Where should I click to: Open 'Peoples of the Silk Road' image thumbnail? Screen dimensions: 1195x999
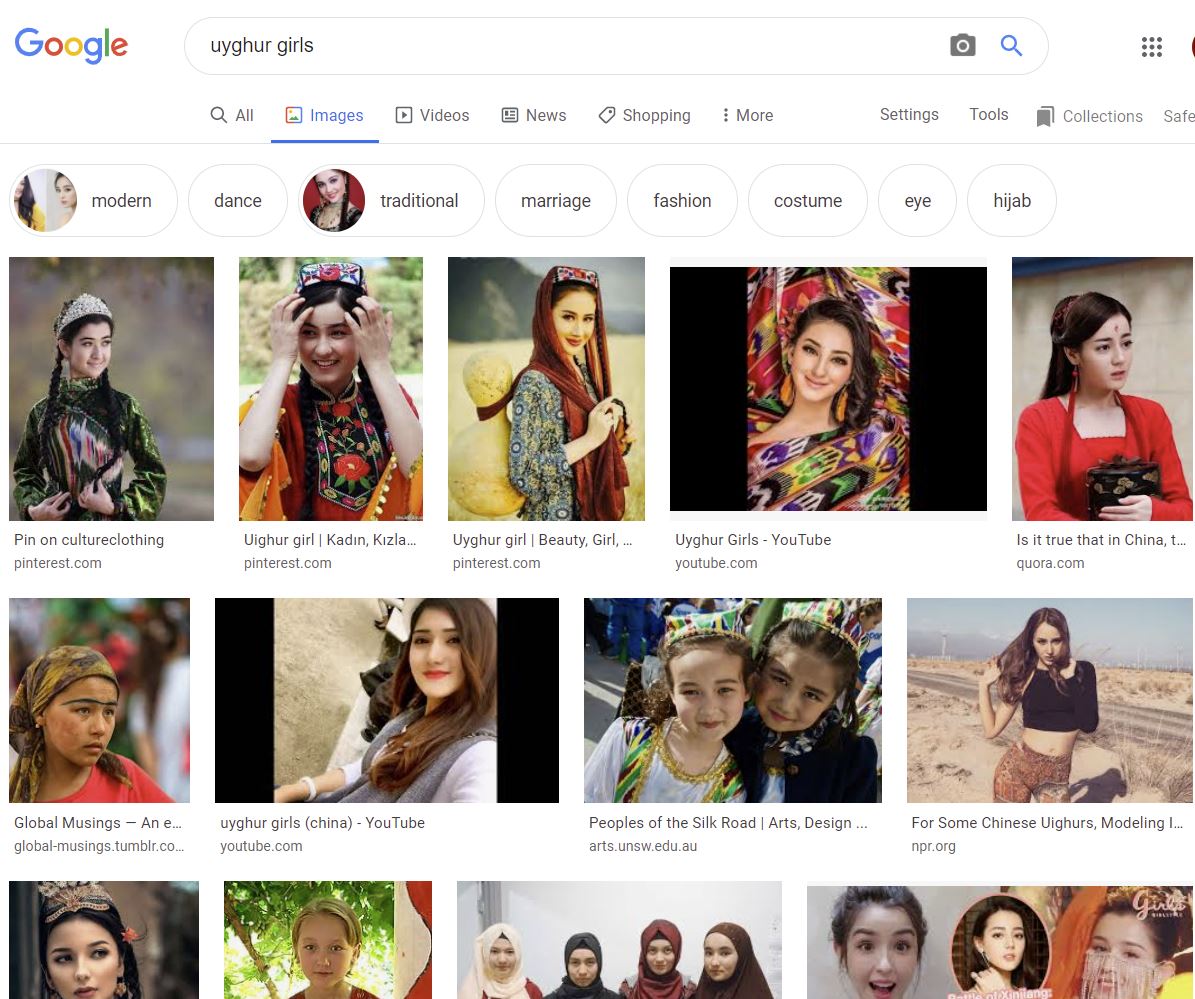pyautogui.click(x=732, y=700)
